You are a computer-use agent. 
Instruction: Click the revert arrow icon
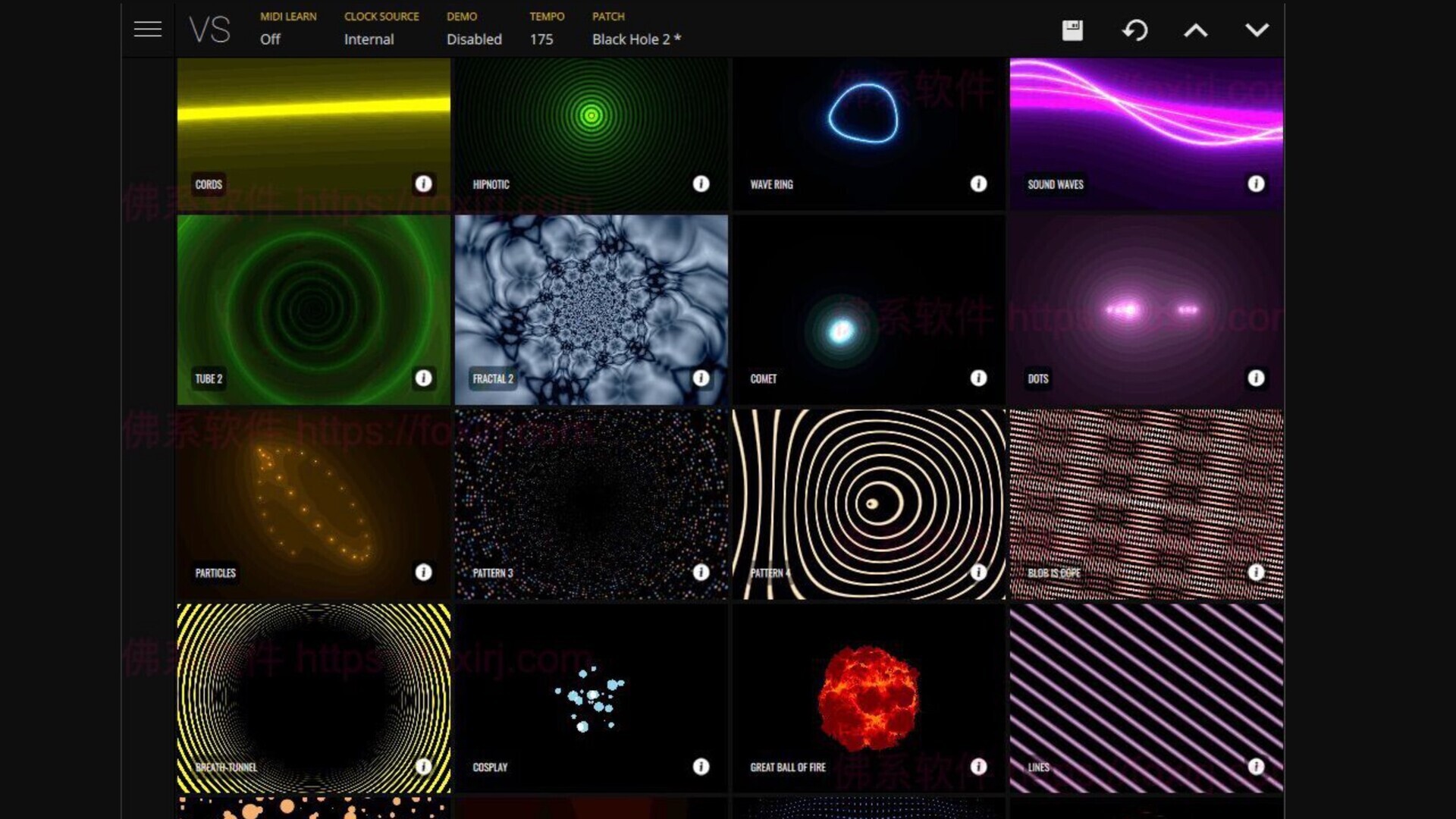tap(1134, 30)
